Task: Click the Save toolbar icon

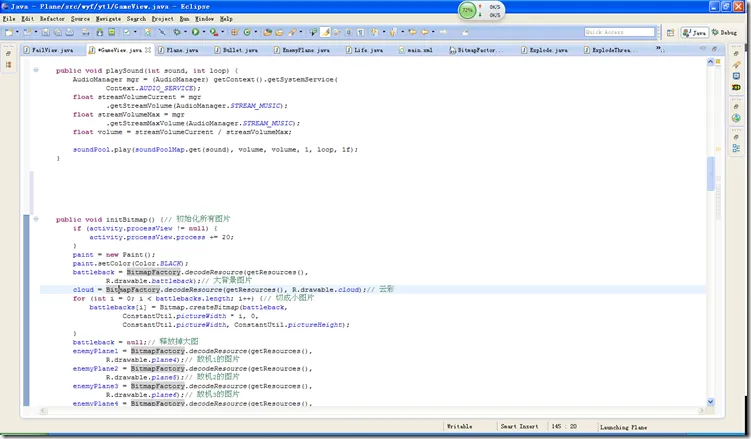Action: 46,32
